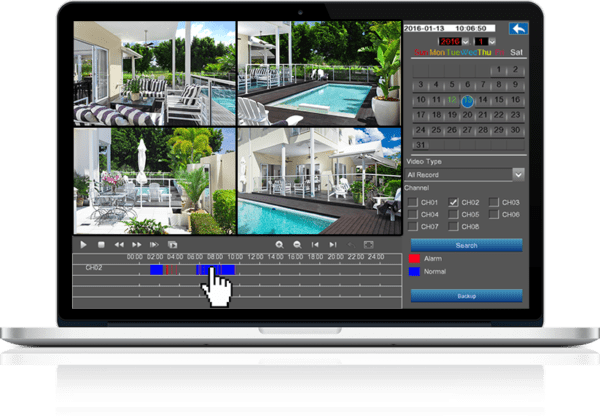Click the blue back arrow icon
600x416 pixels.
(517, 29)
